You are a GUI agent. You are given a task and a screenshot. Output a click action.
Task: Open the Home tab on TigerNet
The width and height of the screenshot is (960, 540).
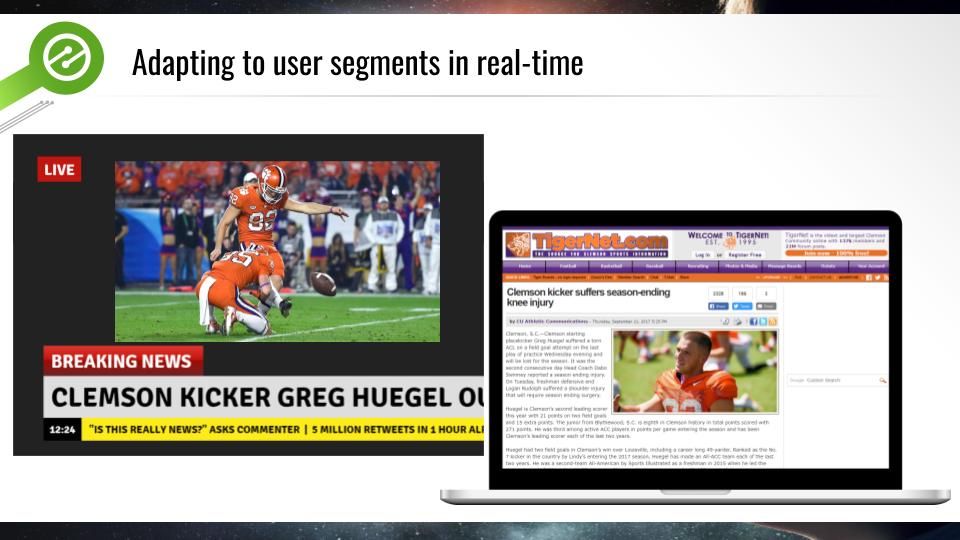[x=525, y=266]
